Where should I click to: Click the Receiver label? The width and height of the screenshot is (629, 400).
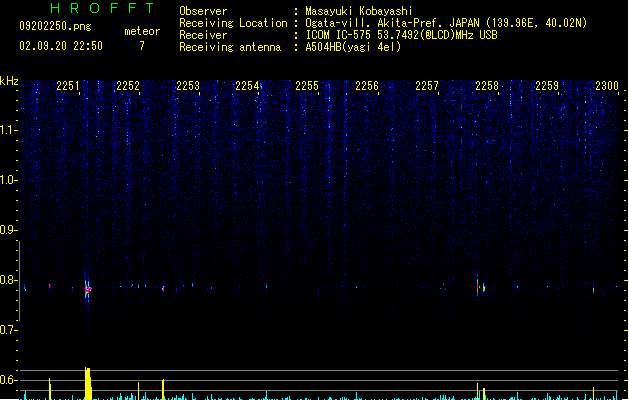coord(203,35)
